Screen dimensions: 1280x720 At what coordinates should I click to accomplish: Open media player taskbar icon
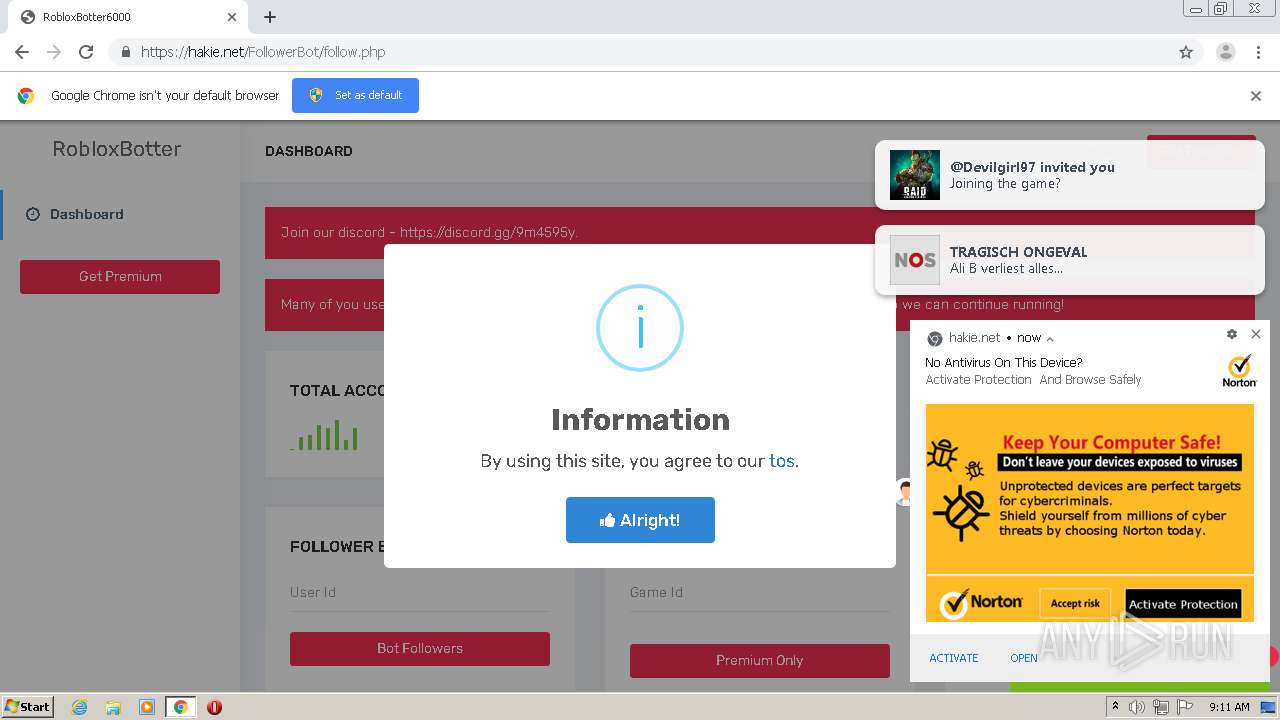(147, 707)
